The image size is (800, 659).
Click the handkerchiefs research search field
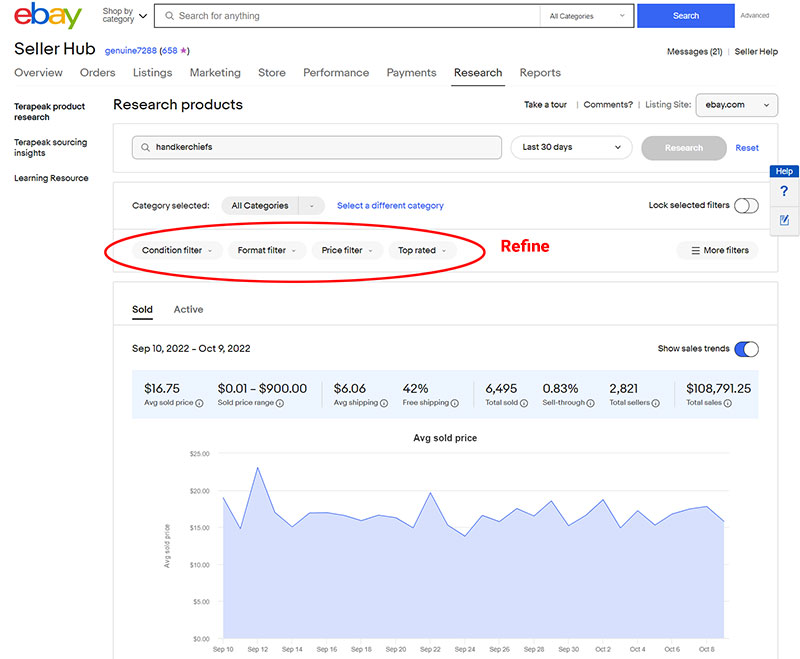317,147
